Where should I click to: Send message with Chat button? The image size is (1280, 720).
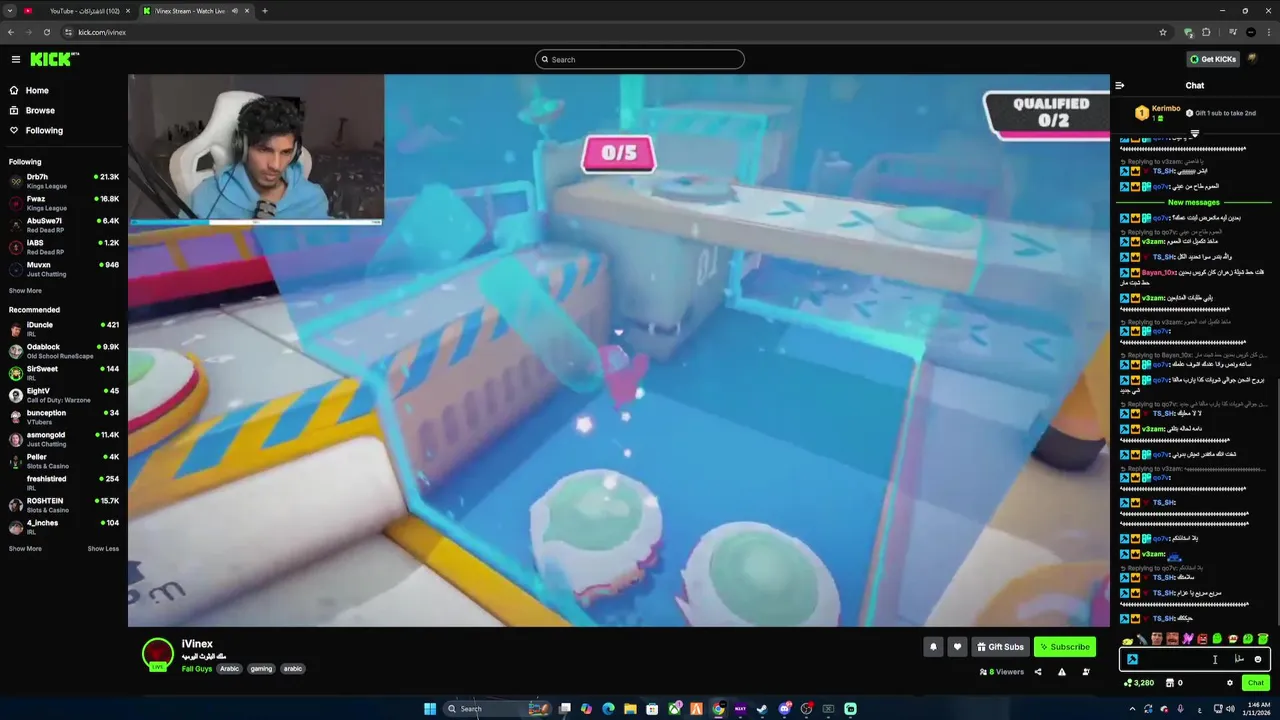1256,683
